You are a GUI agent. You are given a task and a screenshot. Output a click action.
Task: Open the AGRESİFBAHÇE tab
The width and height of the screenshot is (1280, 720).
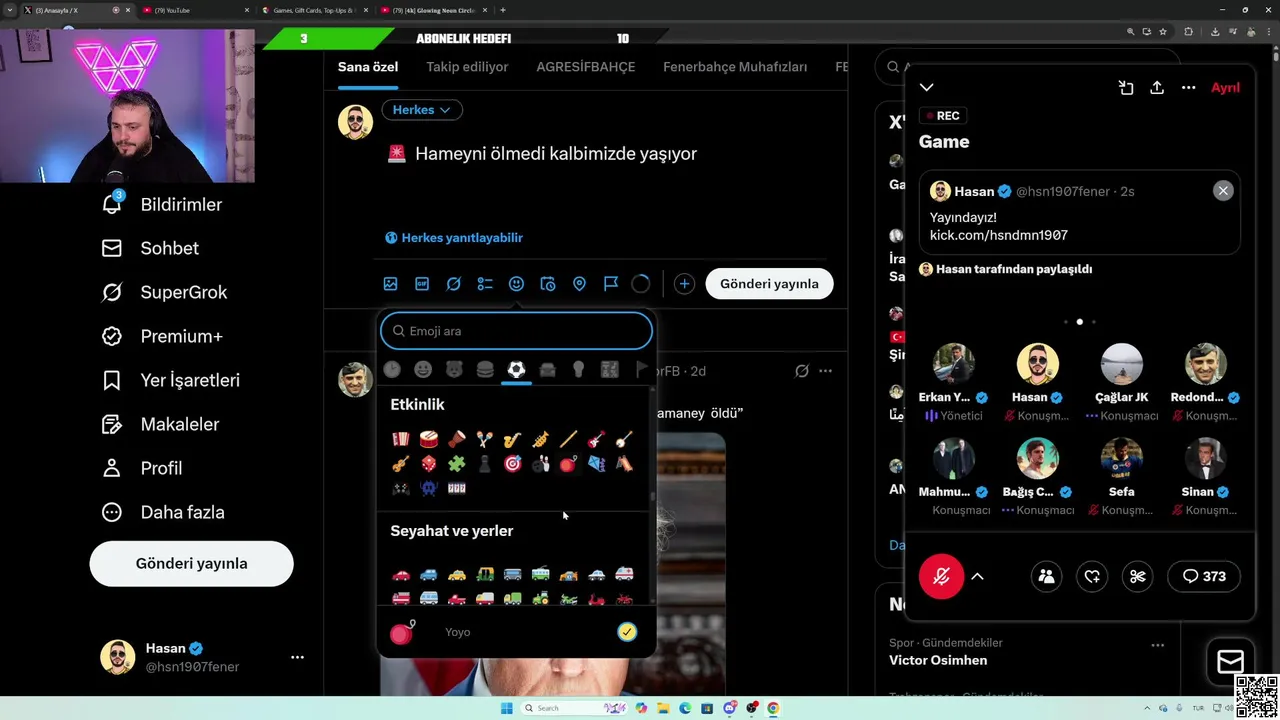click(586, 67)
